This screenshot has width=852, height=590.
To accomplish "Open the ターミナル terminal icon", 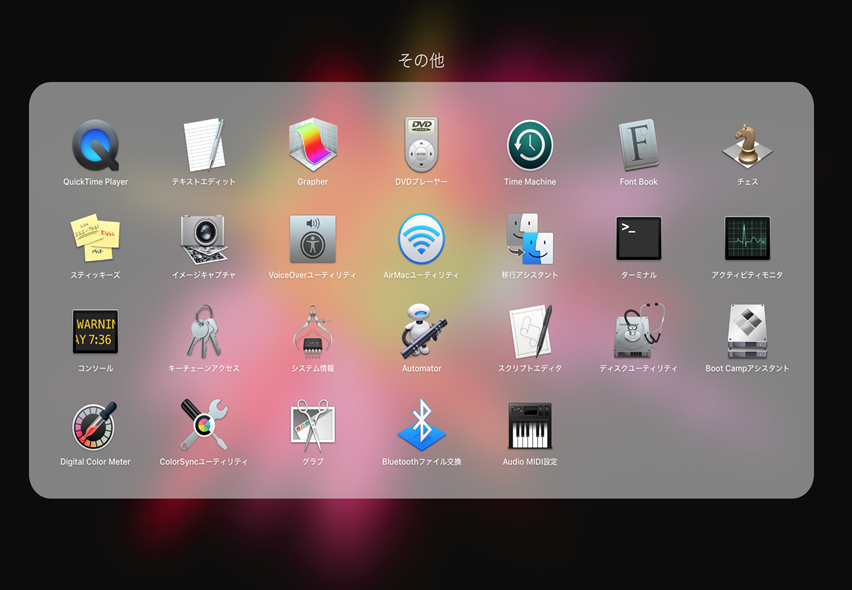I will [638, 238].
